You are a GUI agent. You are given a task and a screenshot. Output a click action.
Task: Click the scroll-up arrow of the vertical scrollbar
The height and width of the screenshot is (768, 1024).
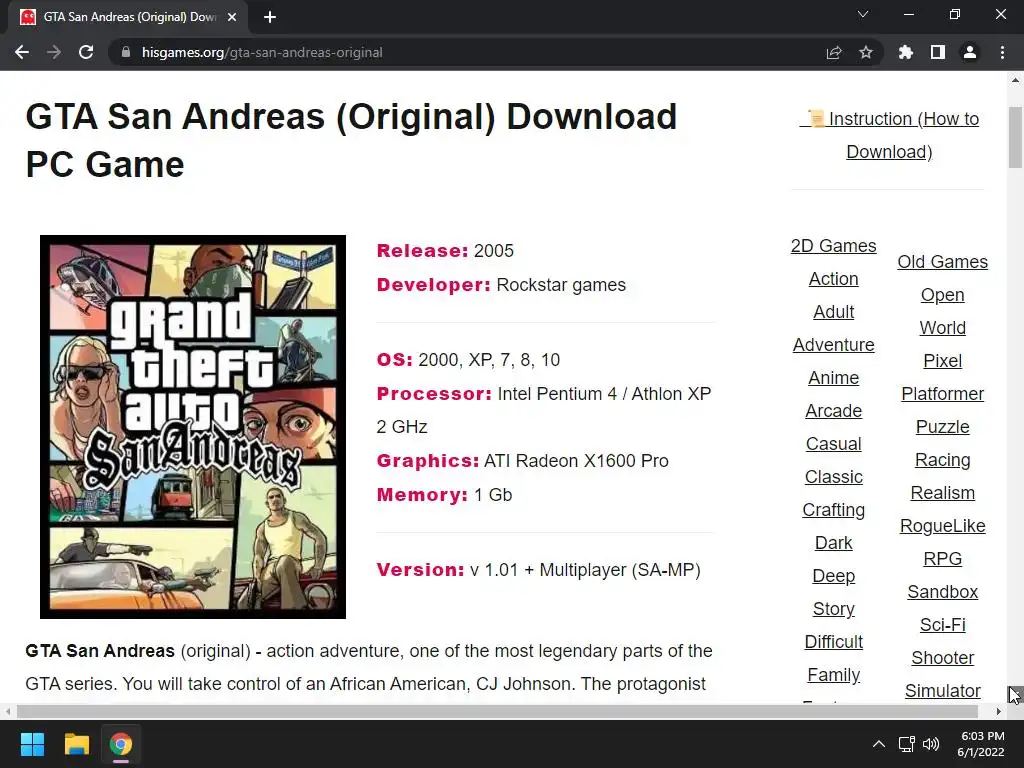[1015, 80]
